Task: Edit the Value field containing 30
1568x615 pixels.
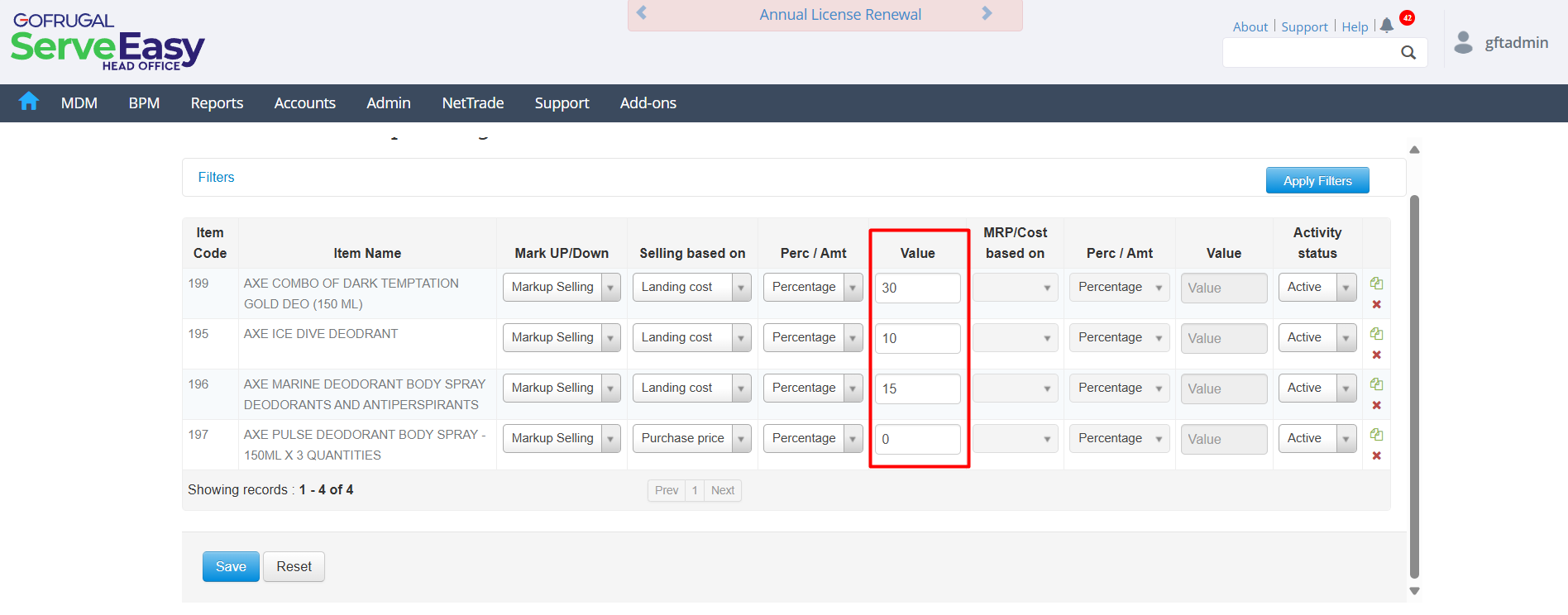Action: pos(918,288)
